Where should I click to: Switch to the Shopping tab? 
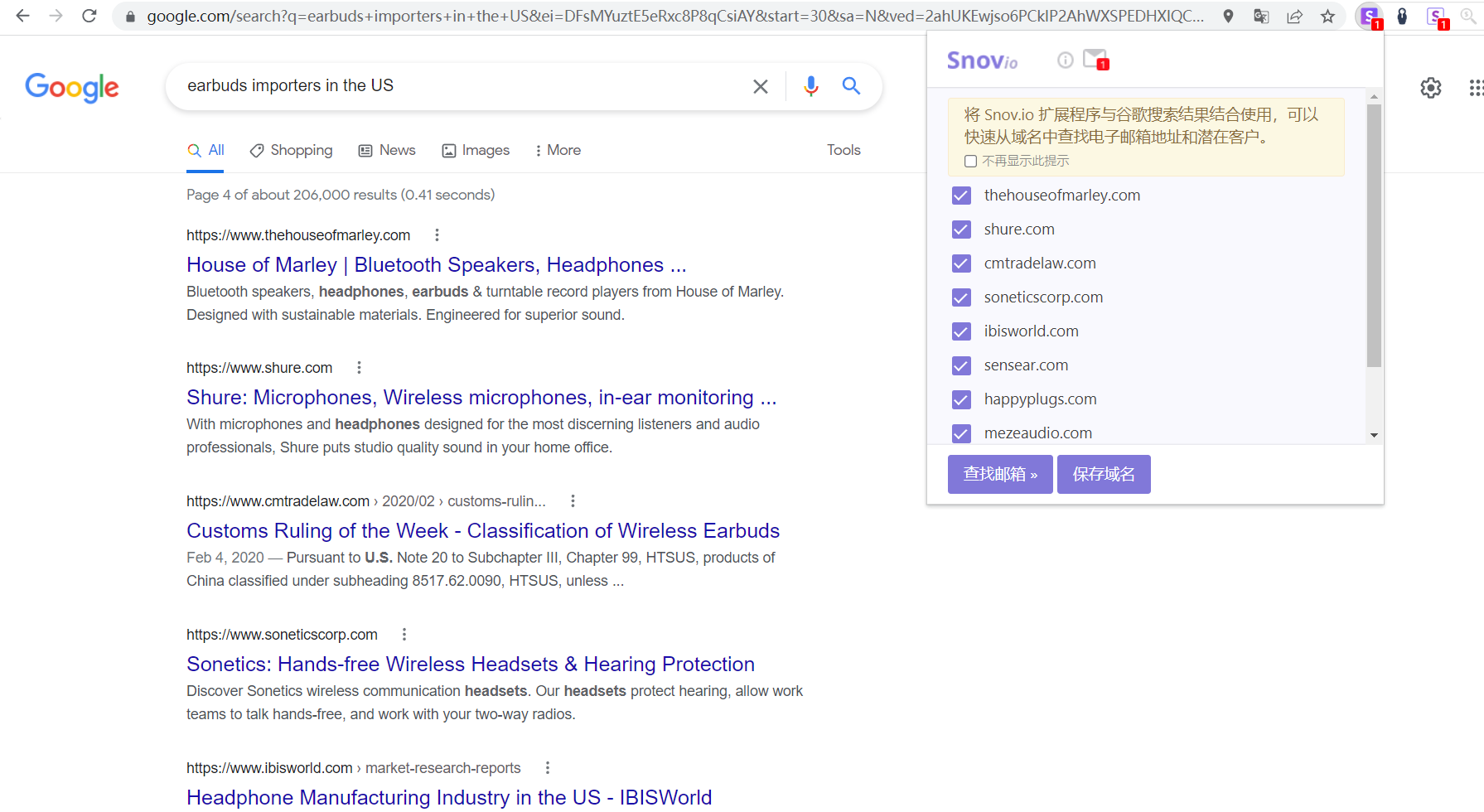291,150
